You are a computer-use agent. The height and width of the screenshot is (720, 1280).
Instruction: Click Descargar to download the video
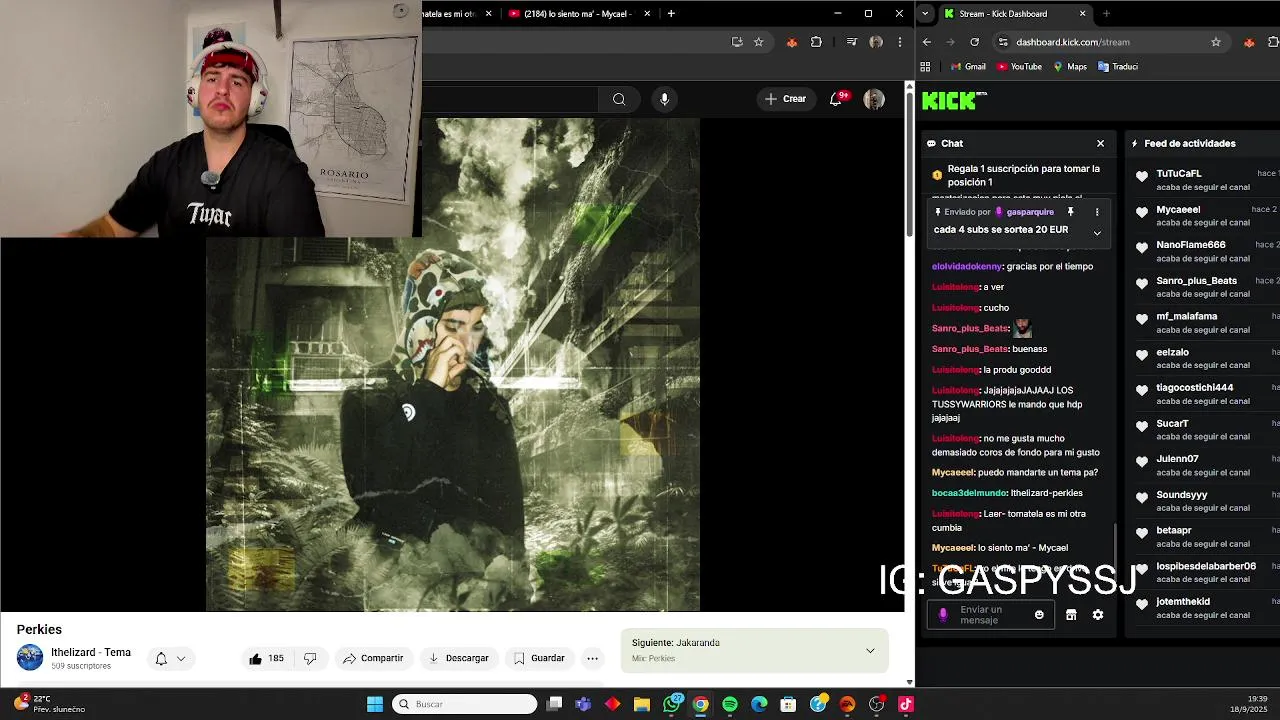(459, 658)
